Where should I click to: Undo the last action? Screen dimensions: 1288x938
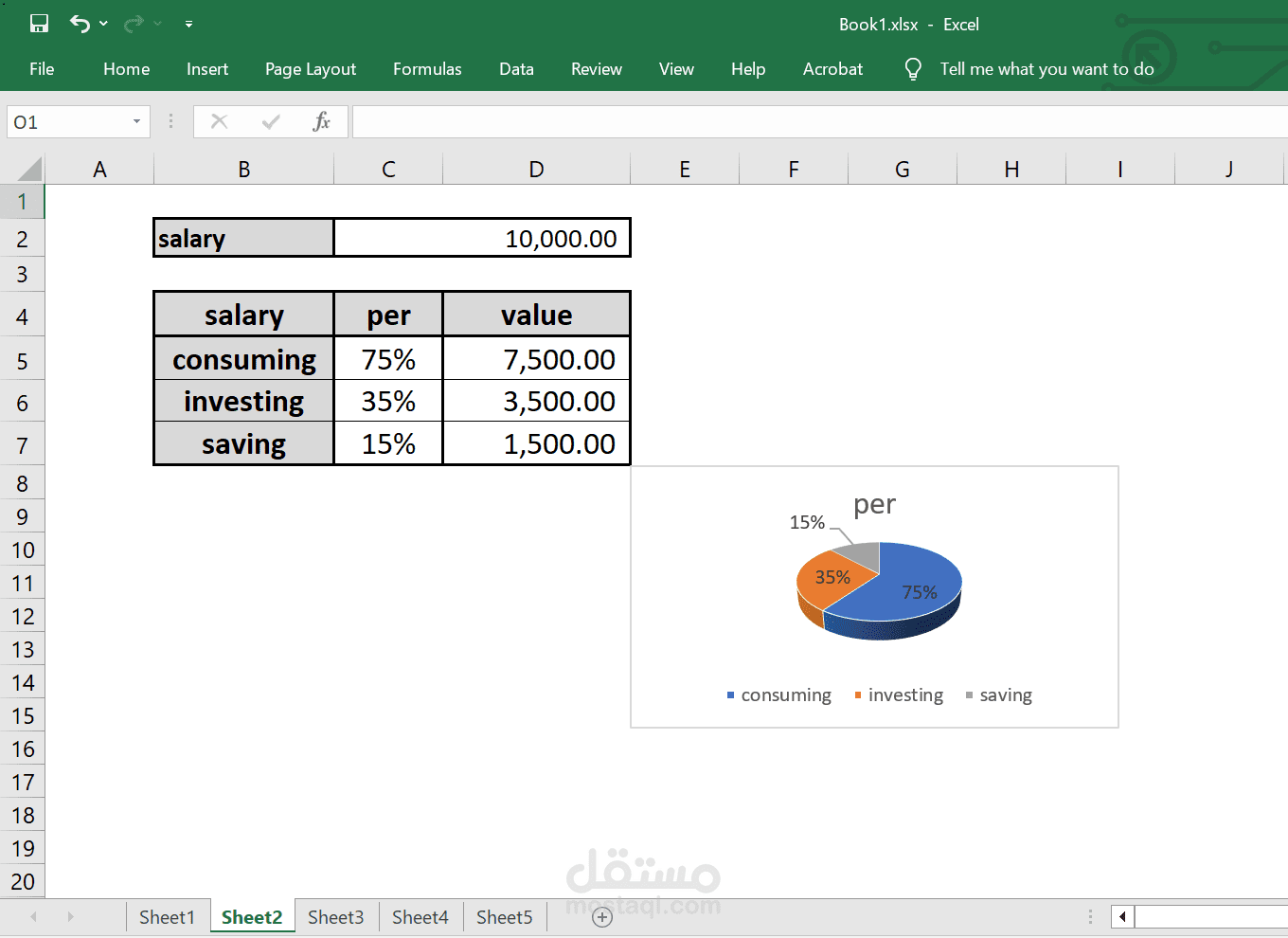point(80,24)
